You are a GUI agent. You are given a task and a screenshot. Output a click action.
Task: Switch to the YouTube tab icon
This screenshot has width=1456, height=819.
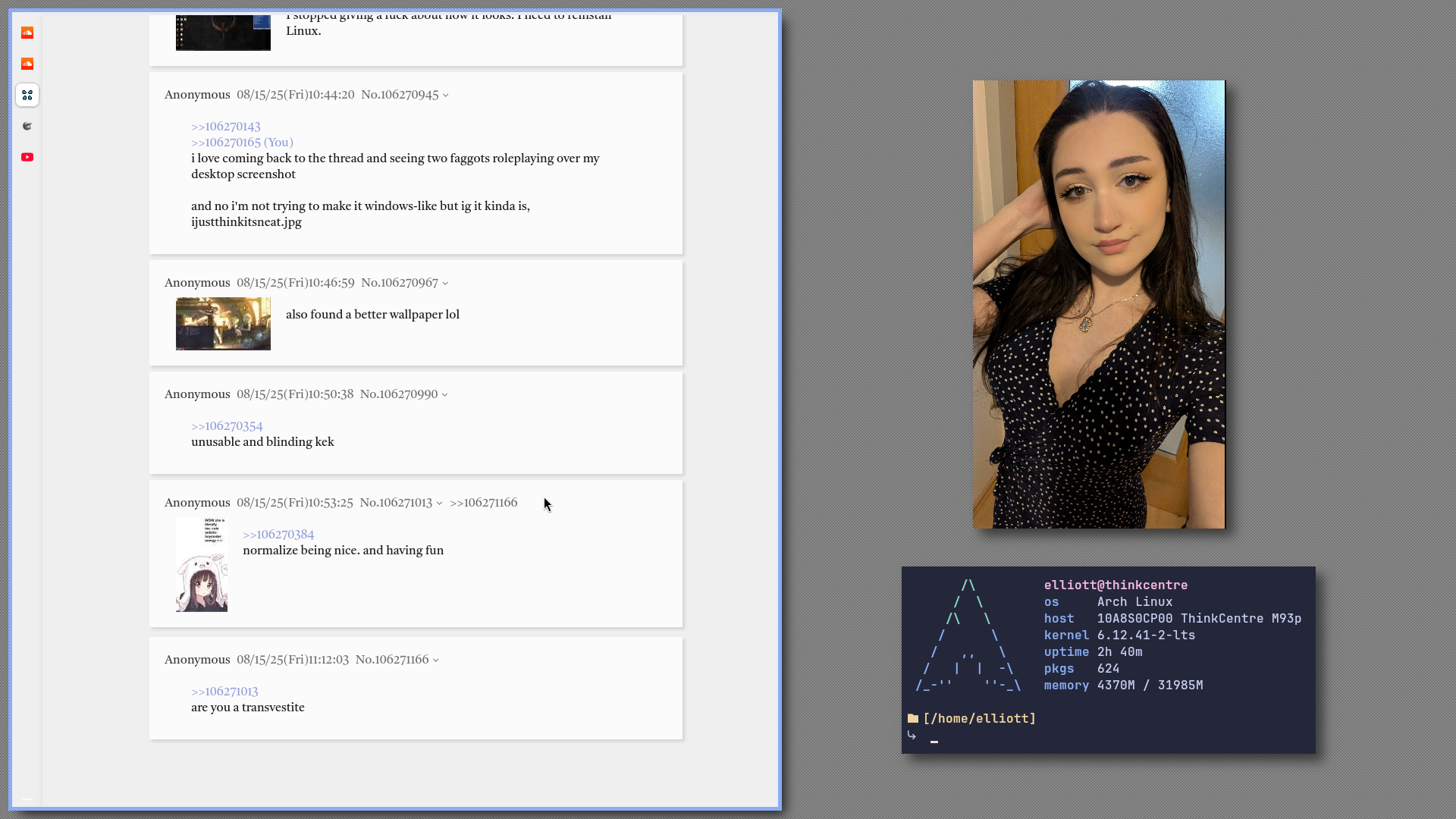coord(27,157)
